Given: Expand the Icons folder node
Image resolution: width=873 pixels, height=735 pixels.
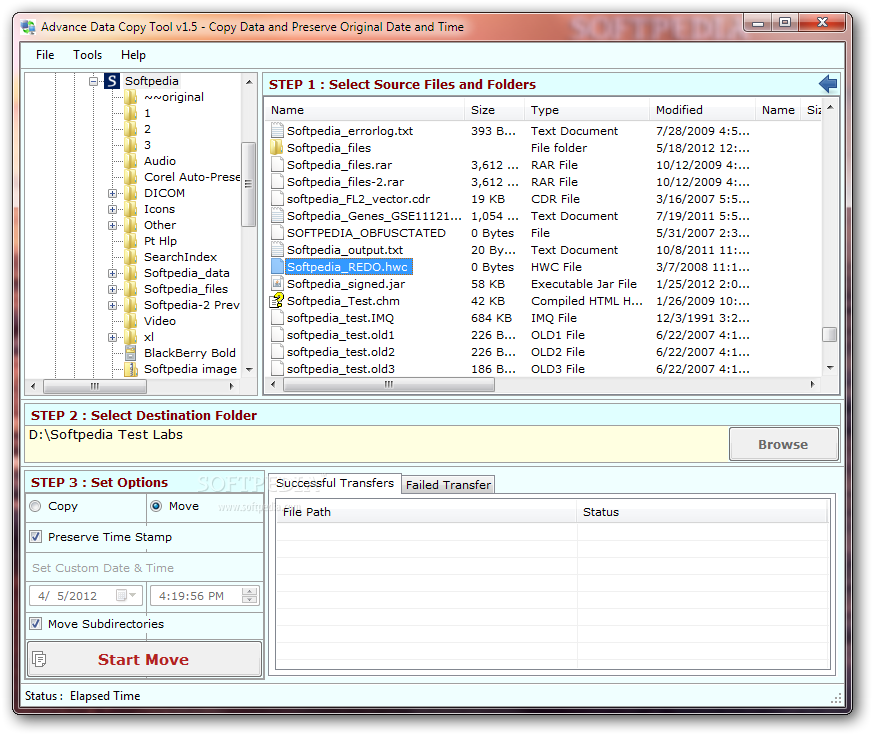Looking at the screenshot, I should [x=112, y=209].
